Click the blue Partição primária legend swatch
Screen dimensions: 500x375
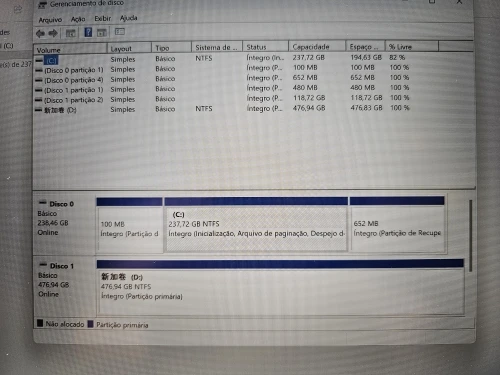(90, 324)
